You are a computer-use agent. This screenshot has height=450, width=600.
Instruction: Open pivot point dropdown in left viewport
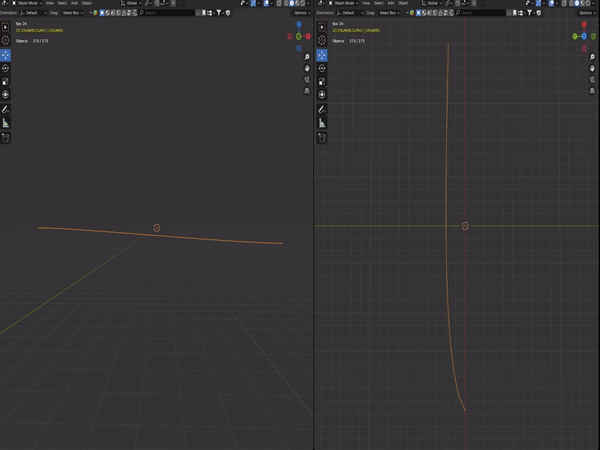(x=148, y=3)
